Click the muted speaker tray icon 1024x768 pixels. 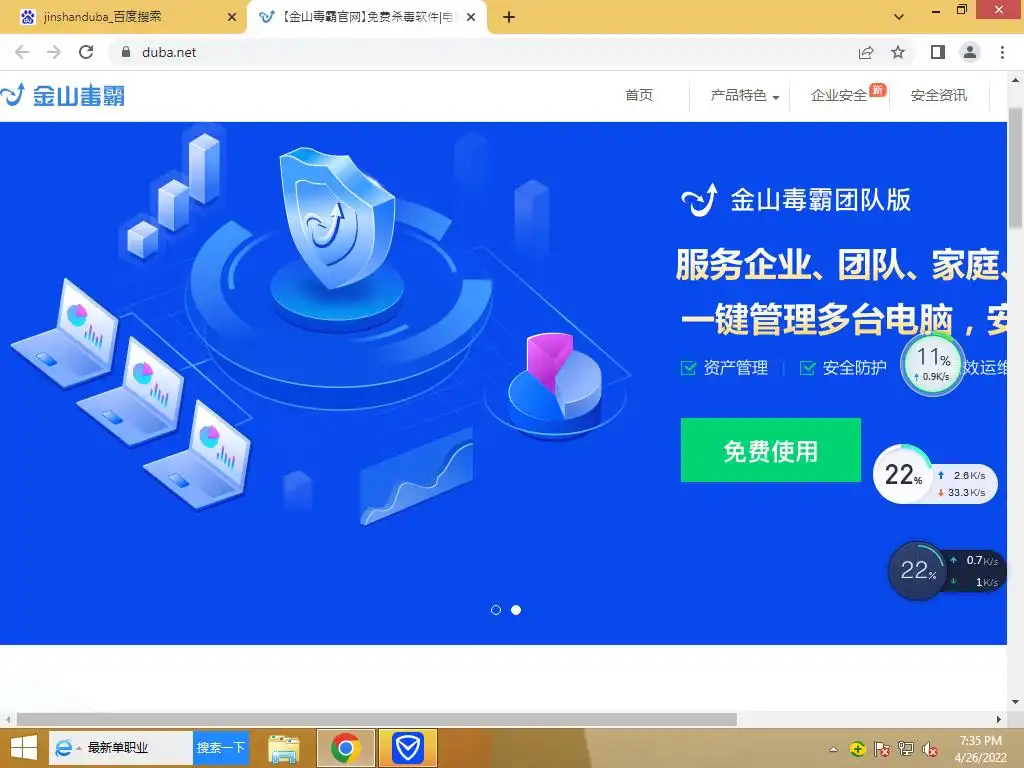click(x=930, y=749)
